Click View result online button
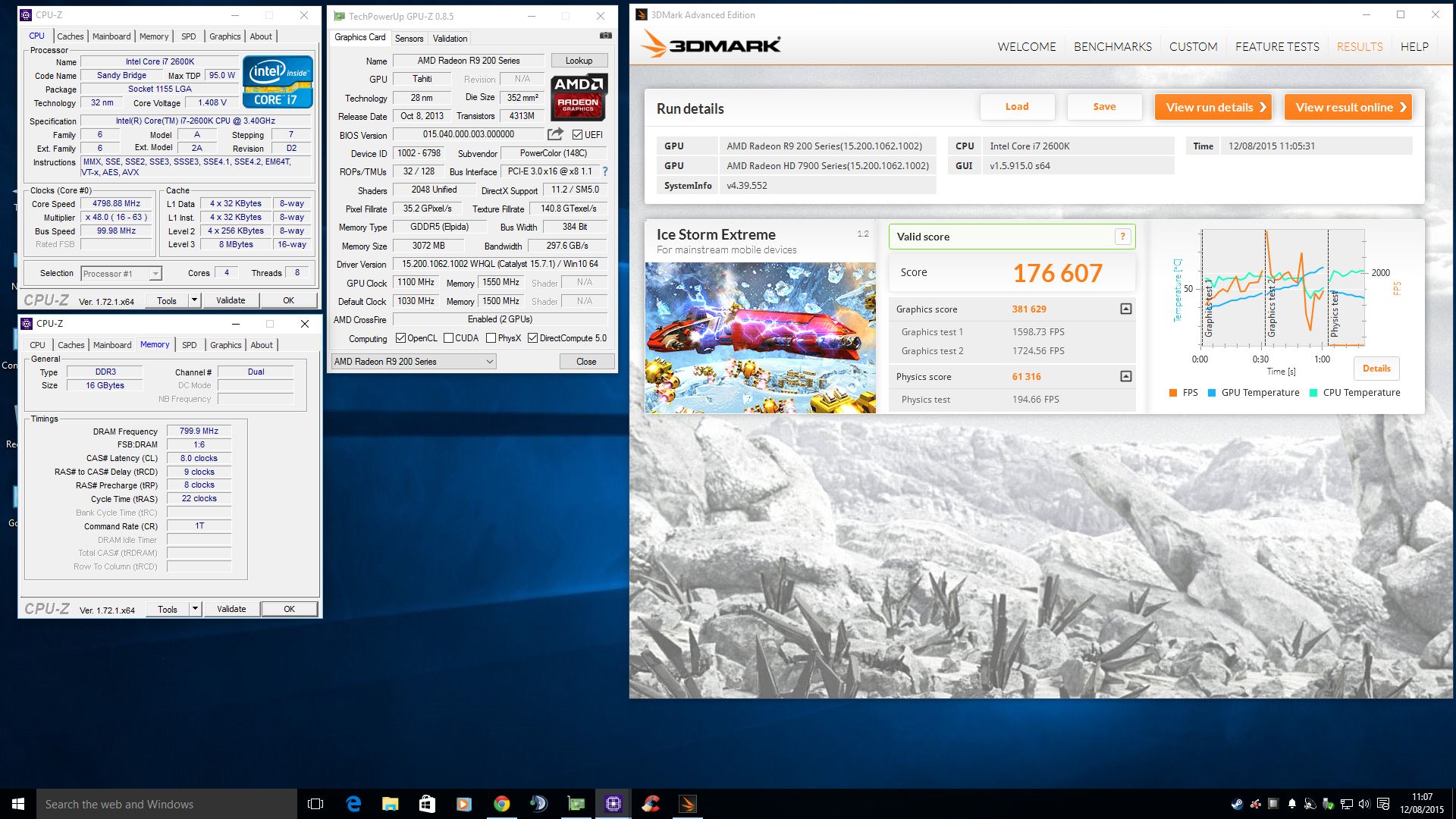1456x819 pixels. [1348, 107]
